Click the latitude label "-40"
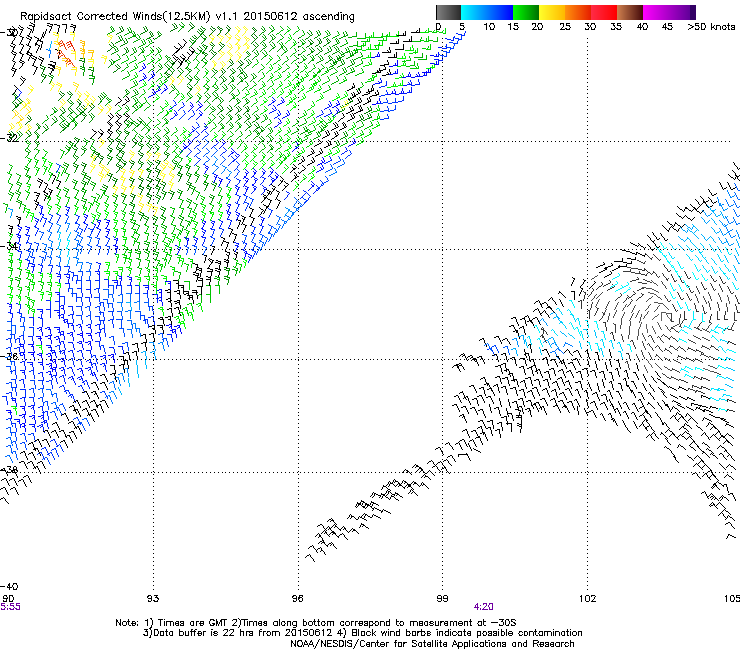The image size is (740, 650). [x=9, y=586]
